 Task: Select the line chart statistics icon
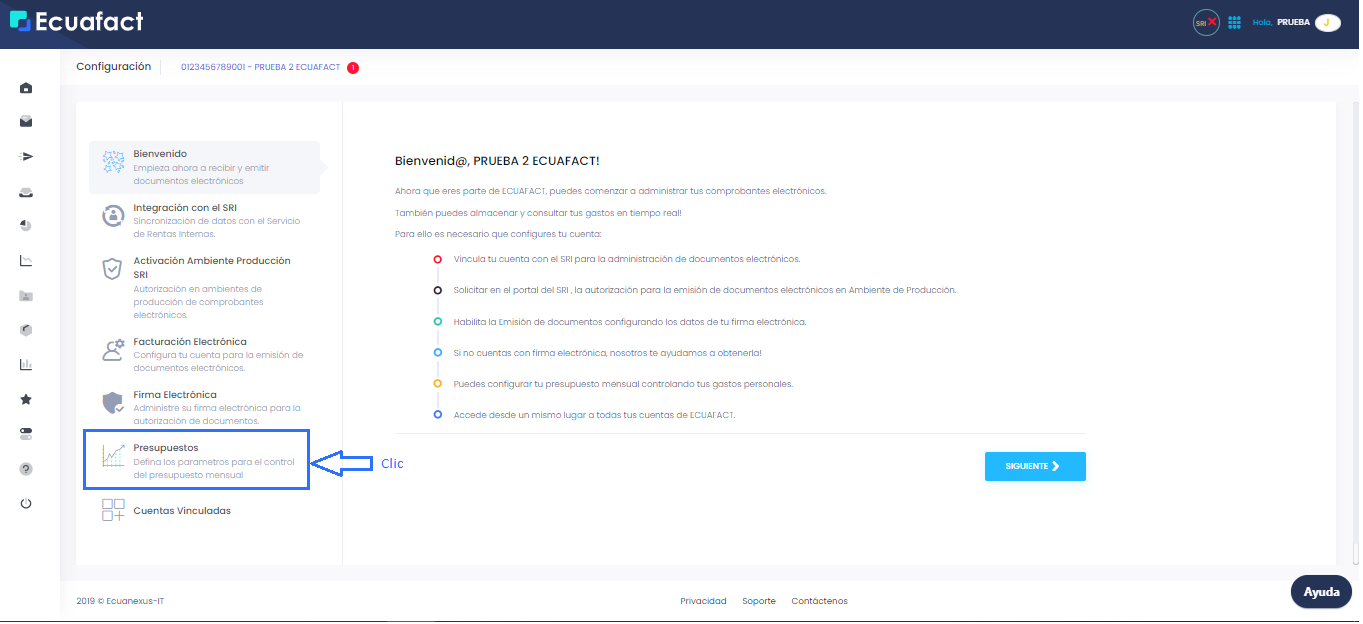tap(26, 260)
